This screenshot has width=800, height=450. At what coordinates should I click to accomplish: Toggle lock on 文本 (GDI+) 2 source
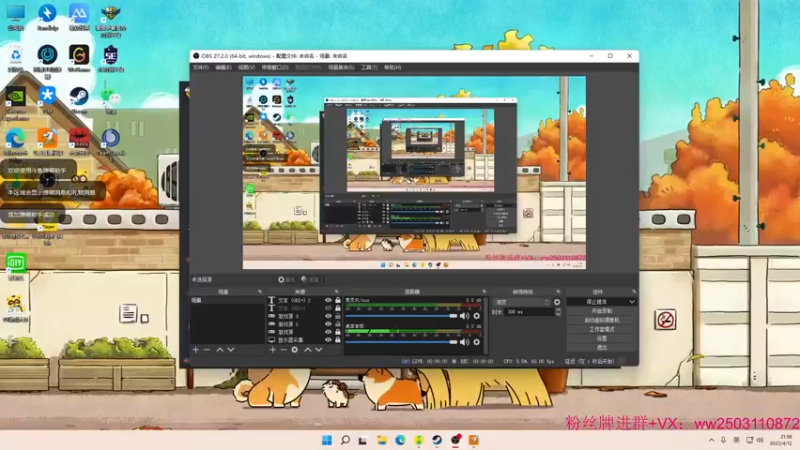pyautogui.click(x=338, y=301)
